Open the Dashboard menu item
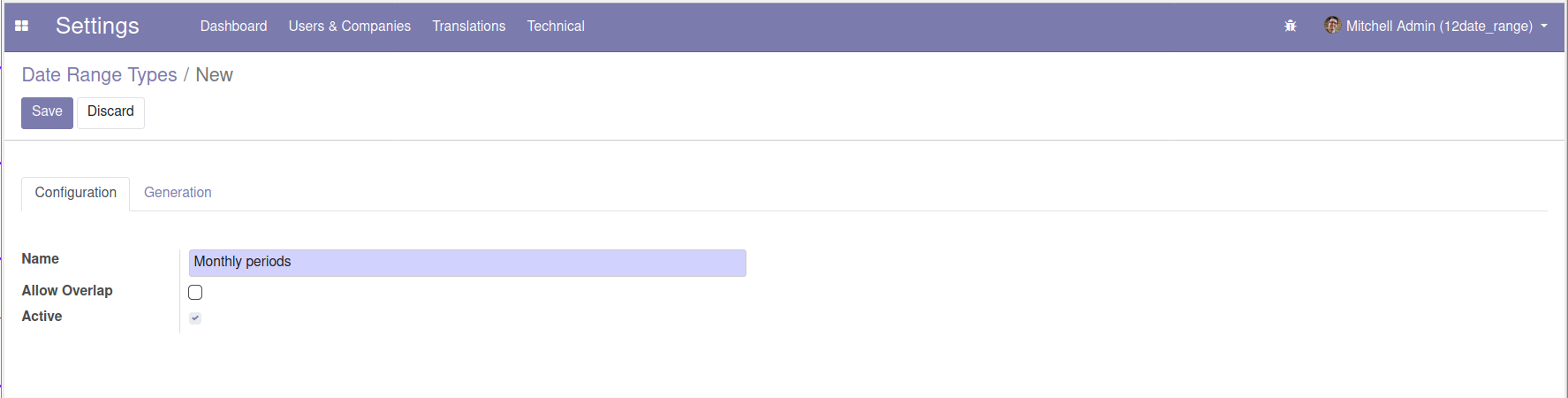This screenshot has width=1568, height=398. click(x=233, y=27)
